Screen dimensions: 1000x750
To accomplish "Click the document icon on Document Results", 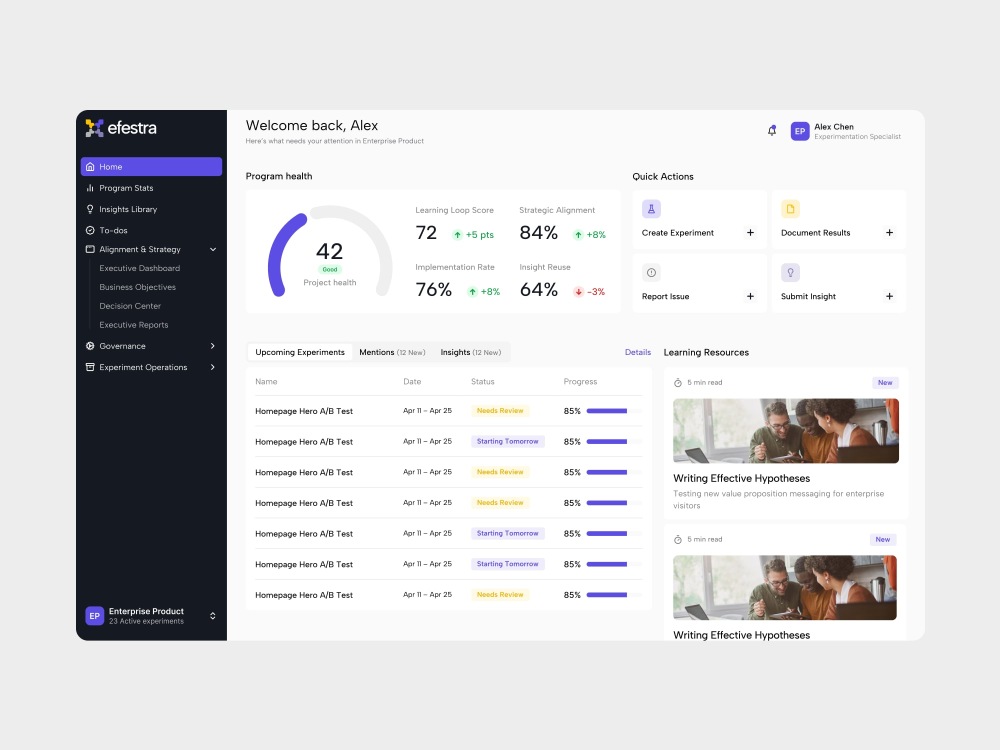I will coord(790,209).
